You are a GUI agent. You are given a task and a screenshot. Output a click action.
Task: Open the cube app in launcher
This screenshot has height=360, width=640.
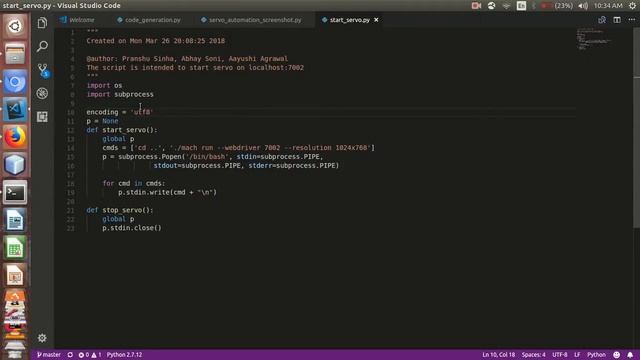pos(15,165)
